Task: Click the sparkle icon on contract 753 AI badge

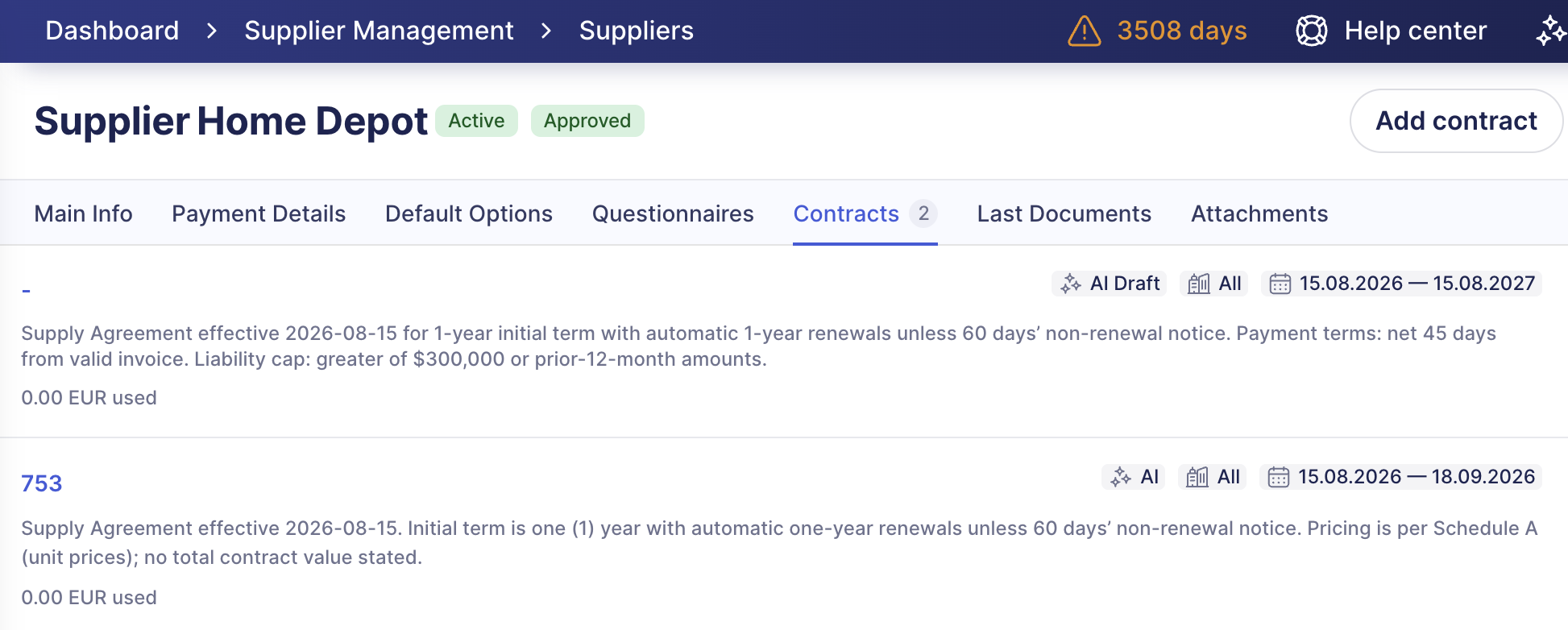Action: (x=1121, y=477)
